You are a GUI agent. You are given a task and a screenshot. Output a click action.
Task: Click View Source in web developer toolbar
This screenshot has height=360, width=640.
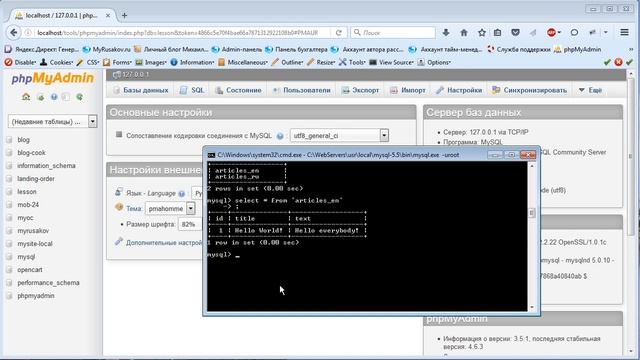pyautogui.click(x=391, y=62)
